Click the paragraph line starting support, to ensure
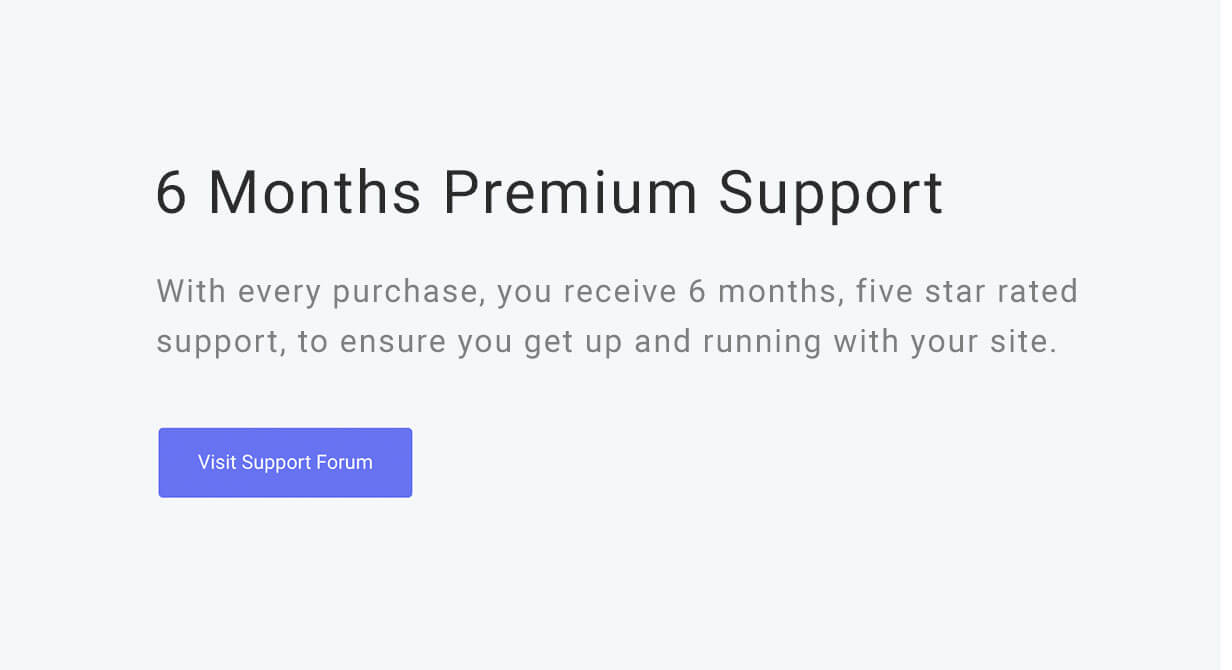This screenshot has height=670, width=1232. pyautogui.click(x=607, y=343)
